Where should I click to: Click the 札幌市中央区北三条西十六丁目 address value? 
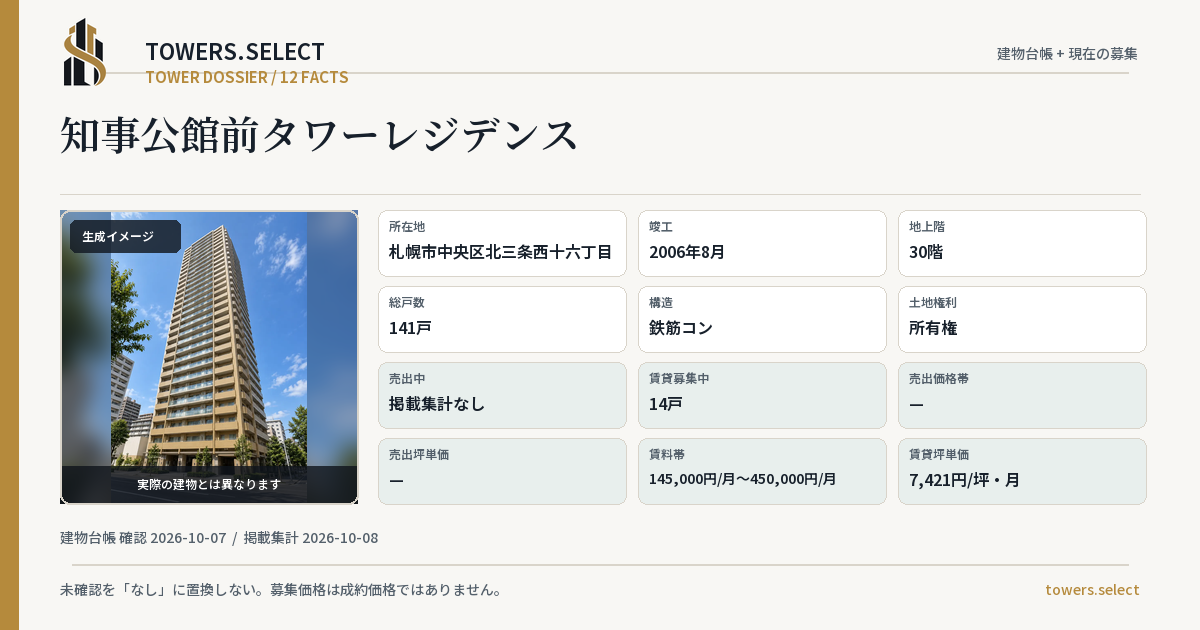pyautogui.click(x=501, y=252)
